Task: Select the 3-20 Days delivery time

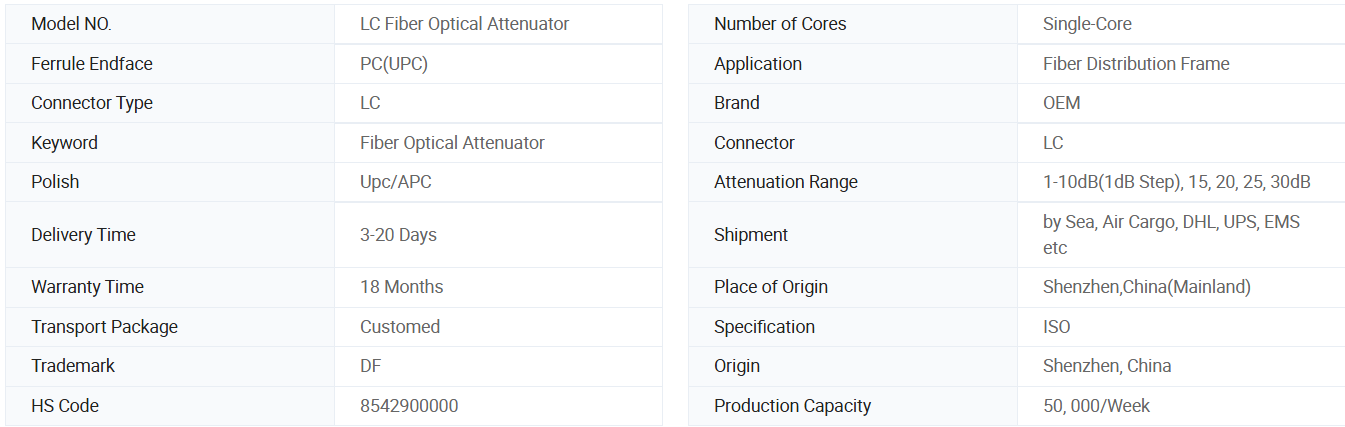Action: click(x=398, y=235)
